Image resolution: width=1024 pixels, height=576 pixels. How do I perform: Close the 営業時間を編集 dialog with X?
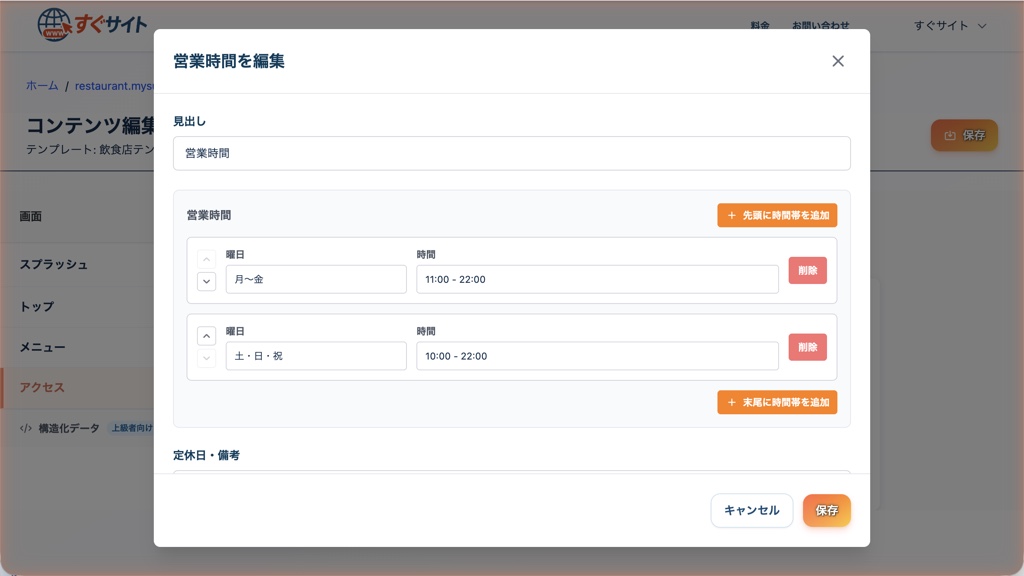click(838, 61)
